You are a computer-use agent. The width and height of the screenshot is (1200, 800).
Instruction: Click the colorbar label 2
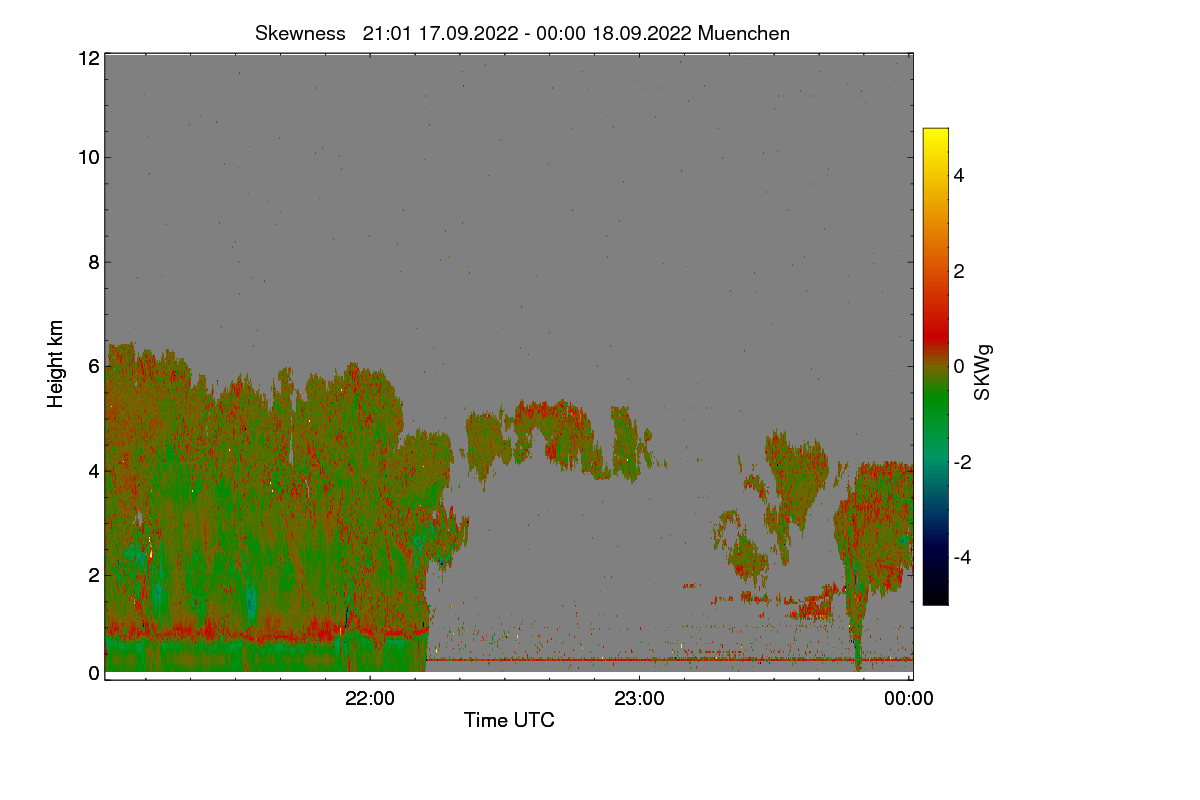pyautogui.click(x=959, y=271)
